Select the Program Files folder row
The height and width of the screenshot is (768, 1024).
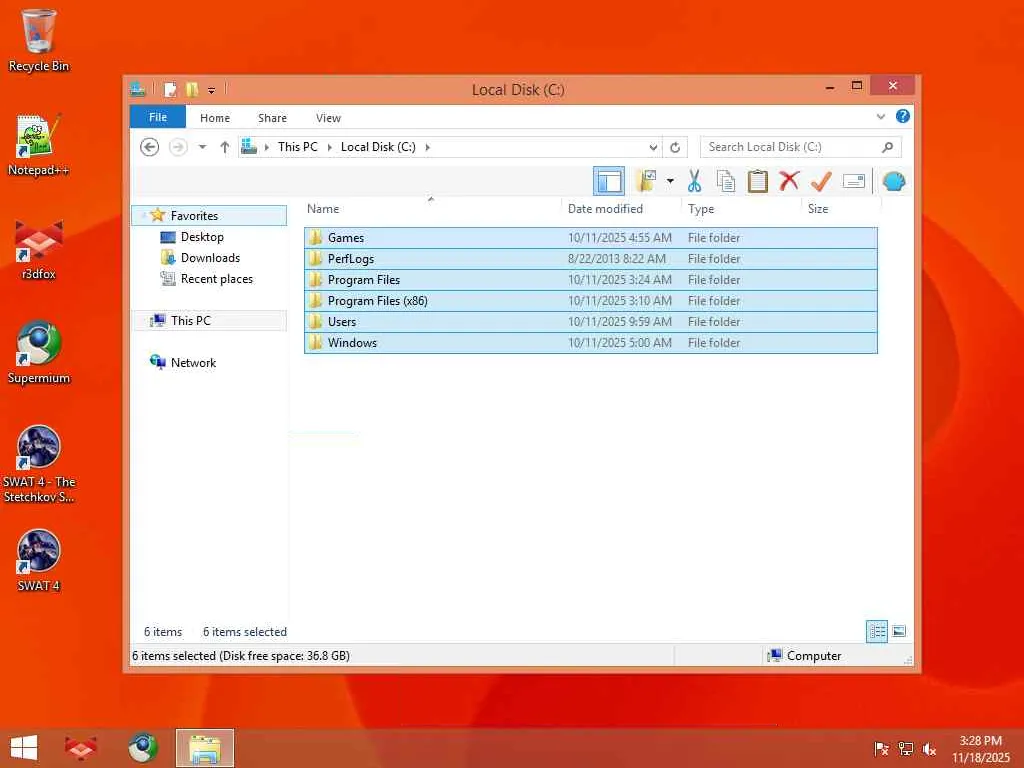tap(590, 280)
